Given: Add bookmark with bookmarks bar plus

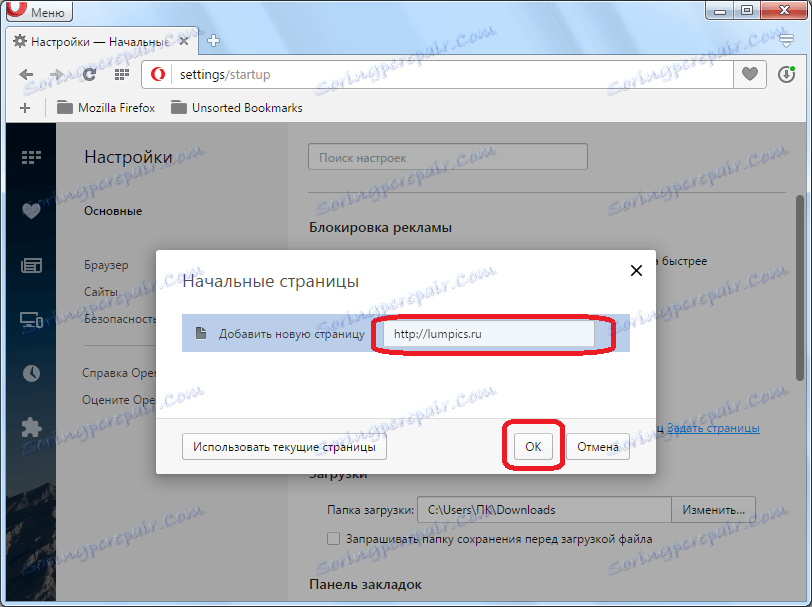Looking at the screenshot, I should [x=25, y=108].
